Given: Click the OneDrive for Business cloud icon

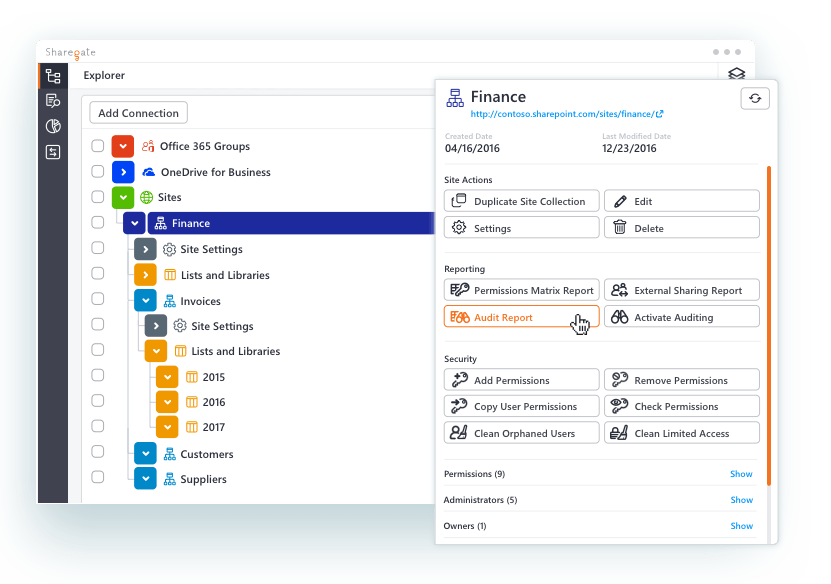Looking at the screenshot, I should pos(149,172).
